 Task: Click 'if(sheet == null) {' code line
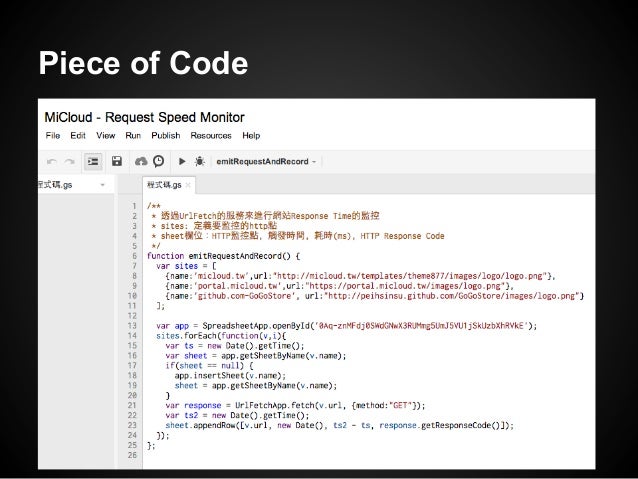209,365
